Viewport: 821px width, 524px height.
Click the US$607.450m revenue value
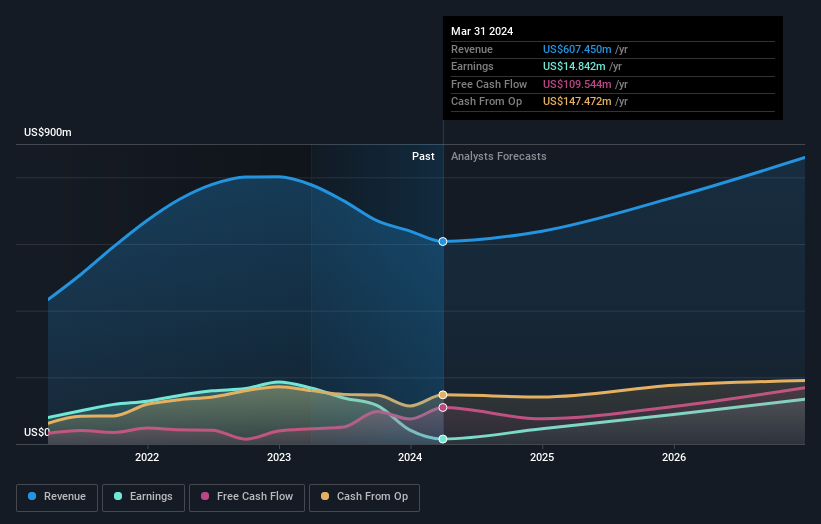577,49
